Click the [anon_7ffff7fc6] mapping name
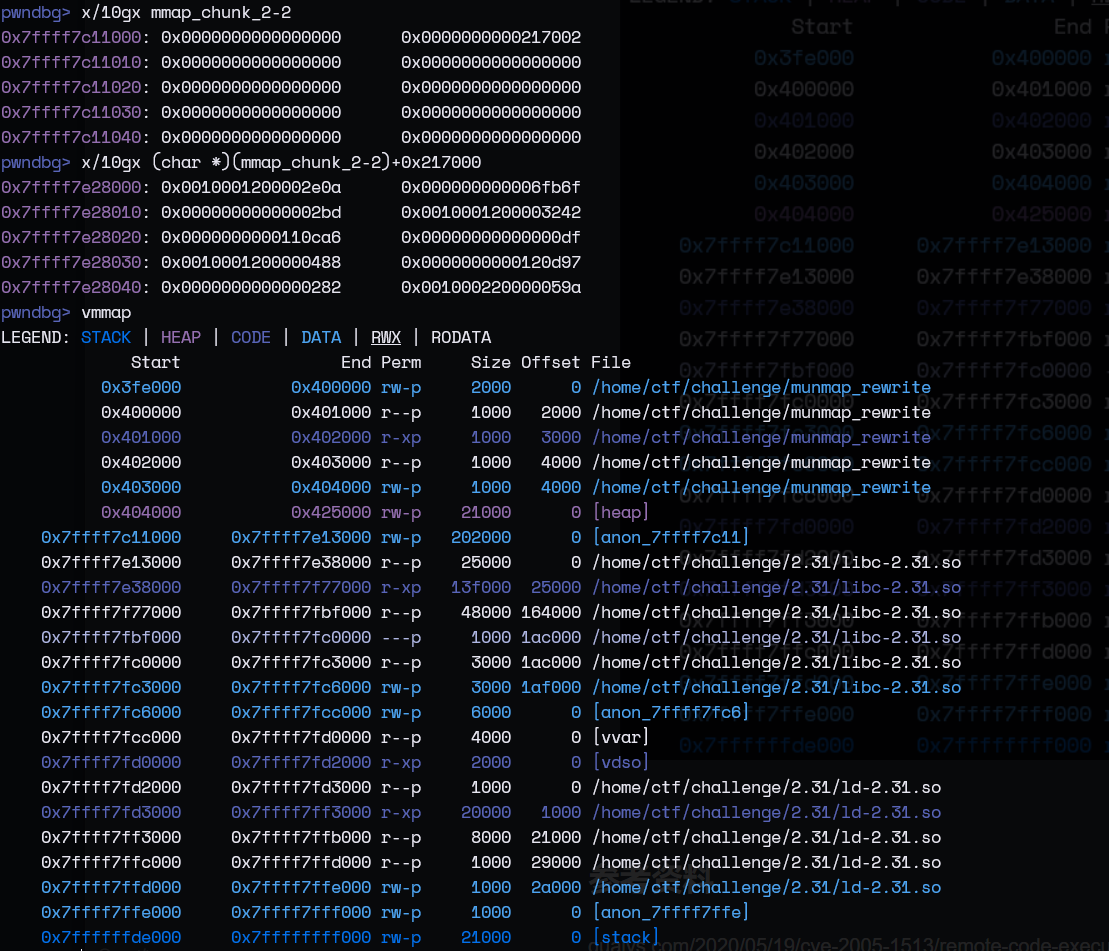Image resolution: width=1109 pixels, height=951 pixels. [671, 712]
